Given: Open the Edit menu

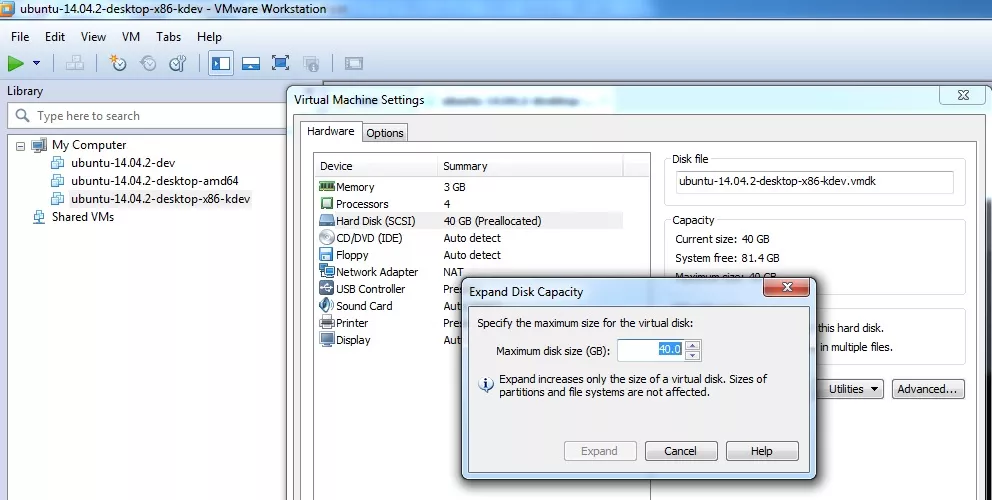Looking at the screenshot, I should coord(55,37).
